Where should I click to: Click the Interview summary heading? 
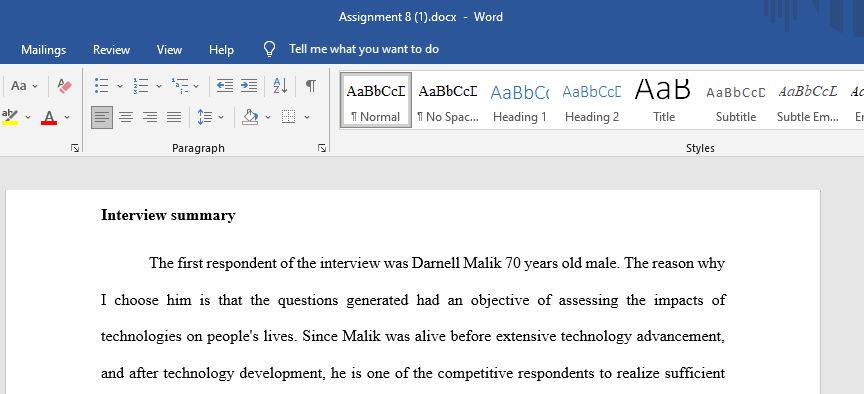tap(168, 215)
